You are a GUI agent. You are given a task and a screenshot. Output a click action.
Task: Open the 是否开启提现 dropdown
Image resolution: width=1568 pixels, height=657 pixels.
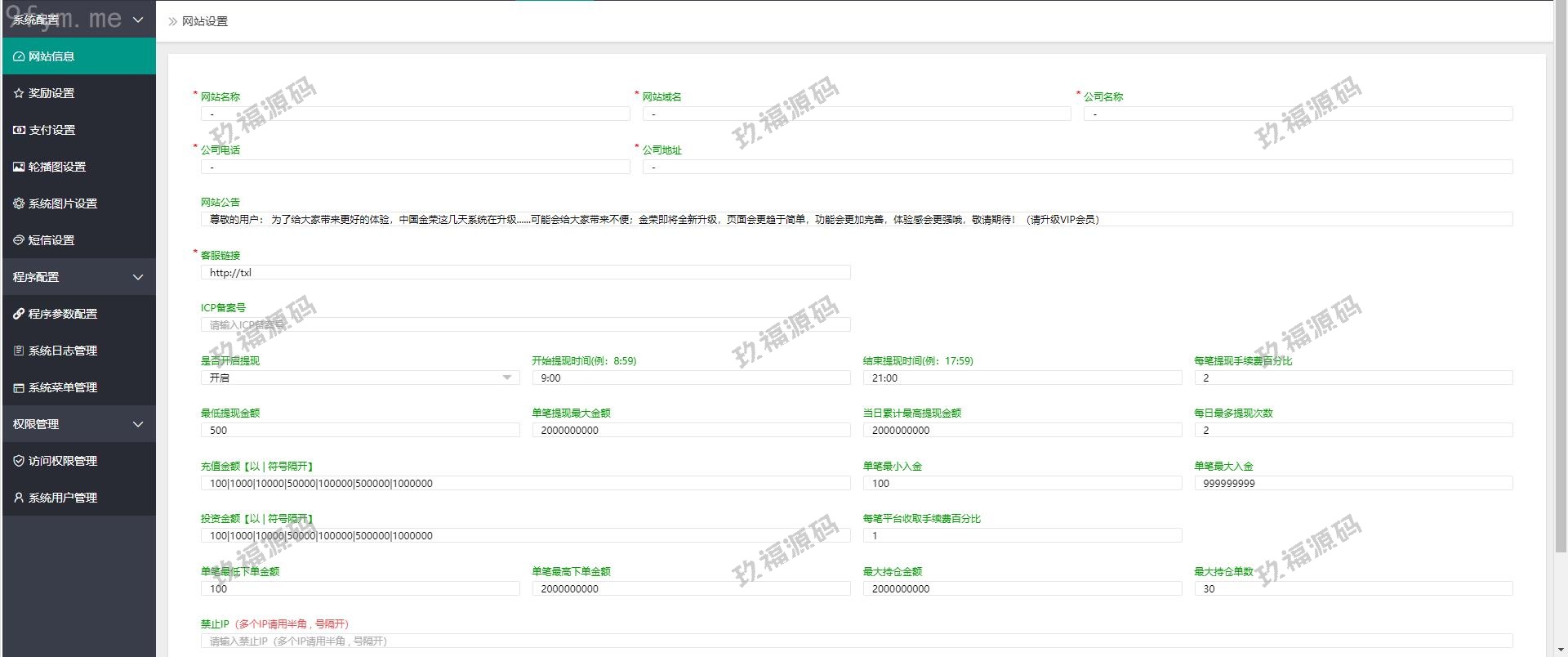pyautogui.click(x=359, y=378)
